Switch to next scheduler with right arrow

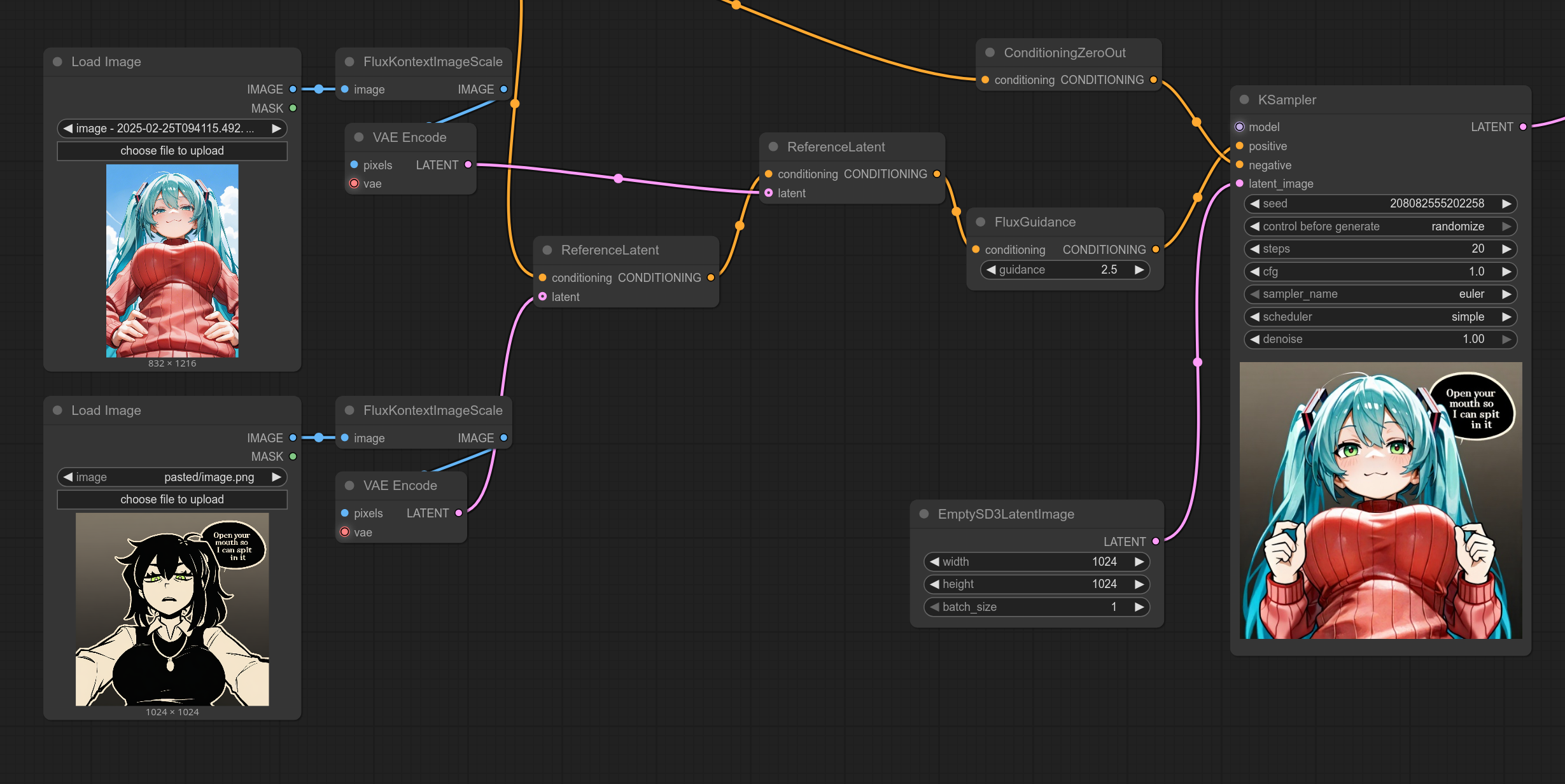[x=1506, y=317]
